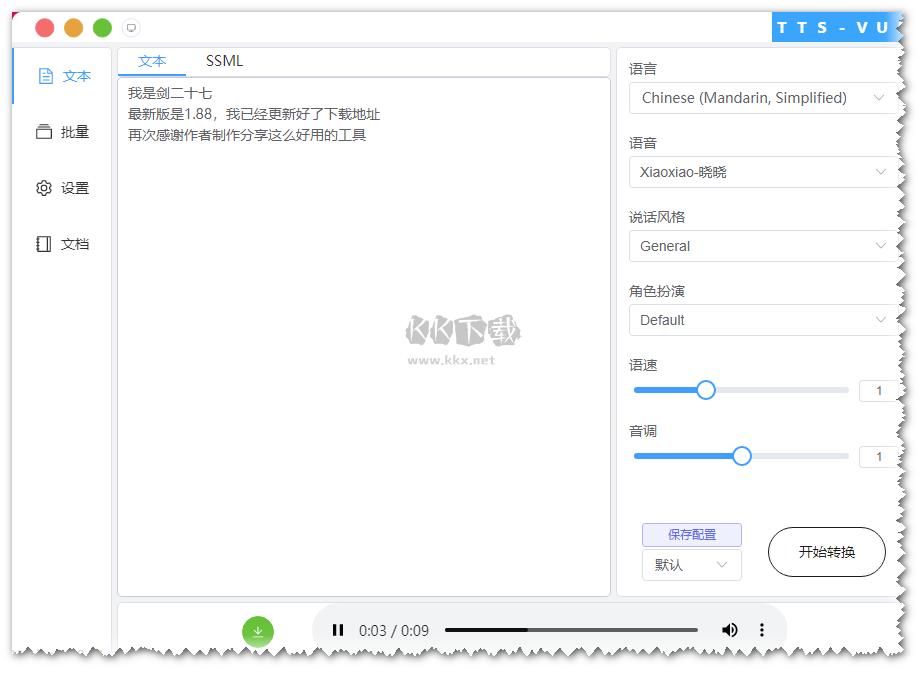This screenshot has width=924, height=674.
Task: Open the 文本 text page in sidebar
Action: (x=64, y=76)
